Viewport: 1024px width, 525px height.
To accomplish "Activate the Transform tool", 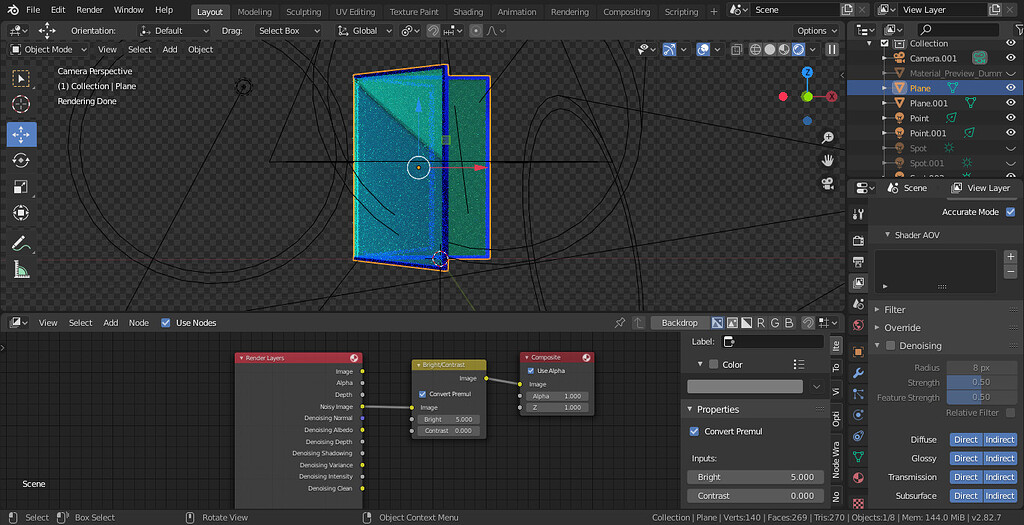I will coord(22,213).
